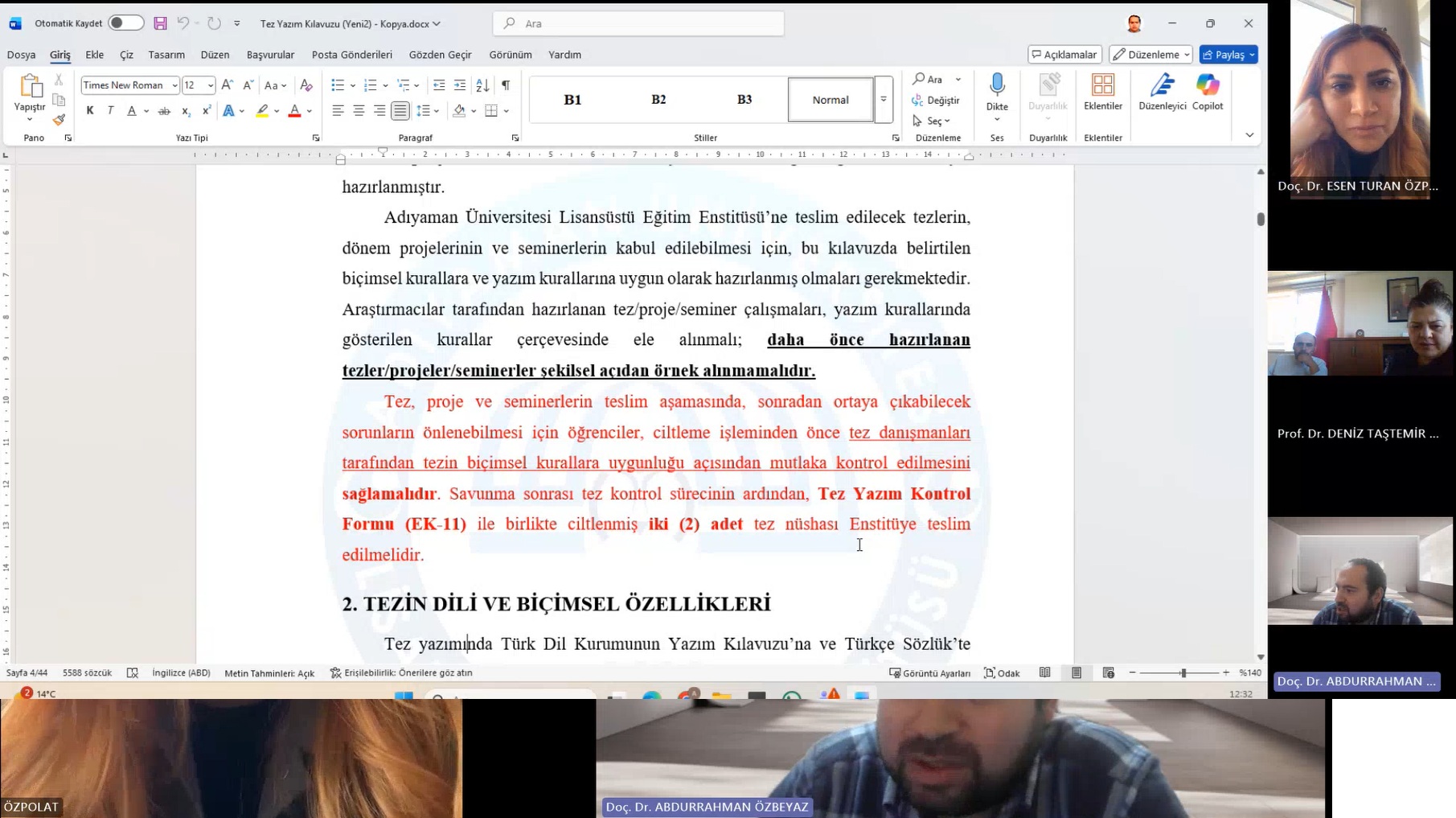Expand the Stiller styles gallery

coord(883,100)
